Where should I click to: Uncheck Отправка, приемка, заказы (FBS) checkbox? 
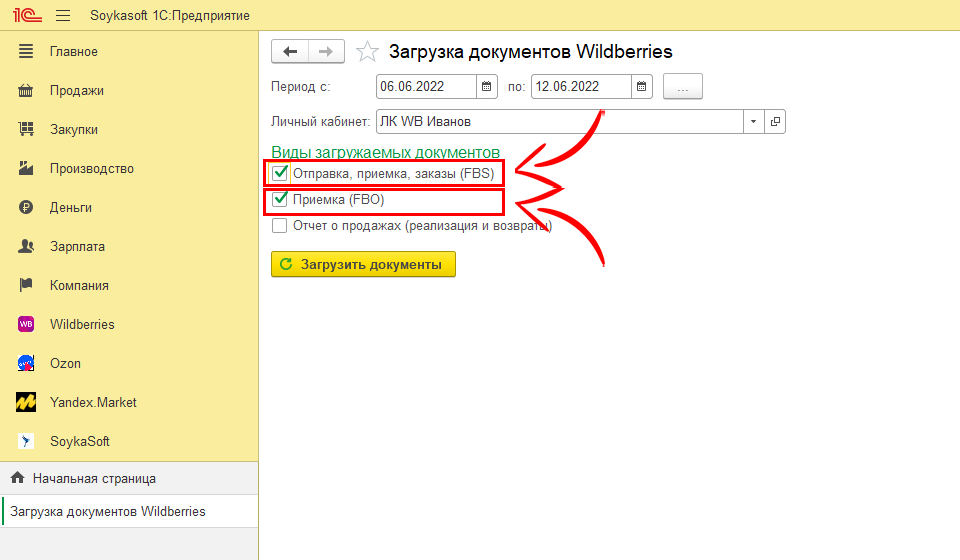point(281,173)
